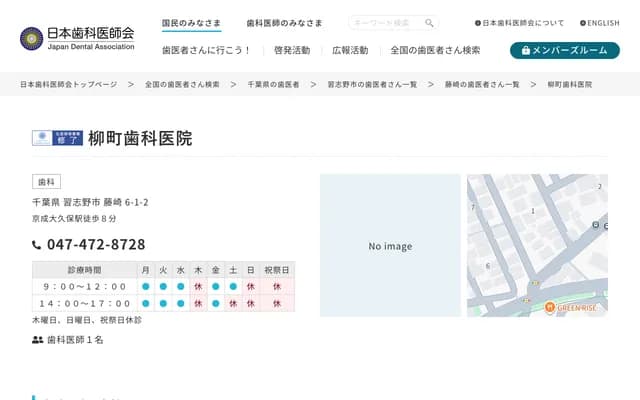The width and height of the screenshot is (640, 400).
Task: Go to 全国の歯医者さん検索 in navigation bar
Action: 435,50
